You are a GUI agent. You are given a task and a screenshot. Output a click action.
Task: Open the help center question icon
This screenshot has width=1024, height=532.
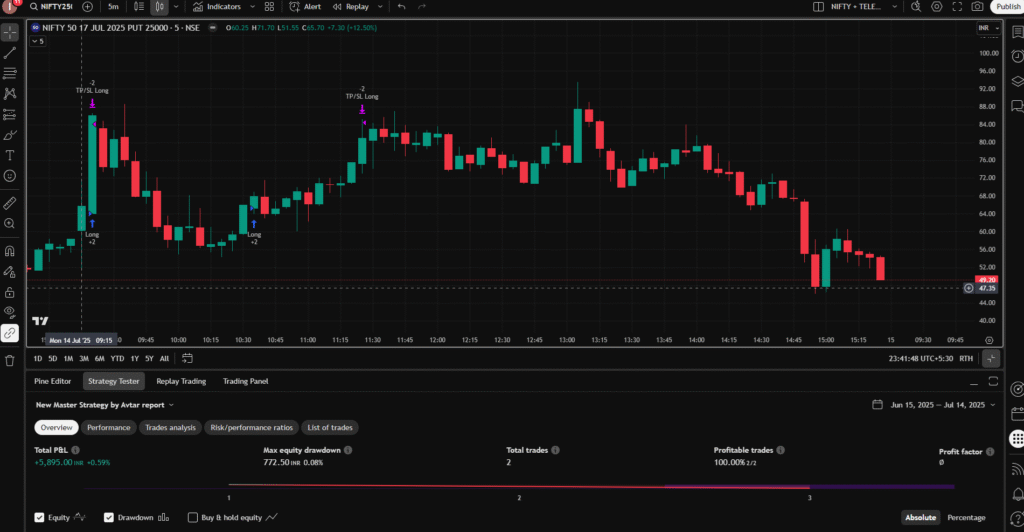[x=1017, y=518]
